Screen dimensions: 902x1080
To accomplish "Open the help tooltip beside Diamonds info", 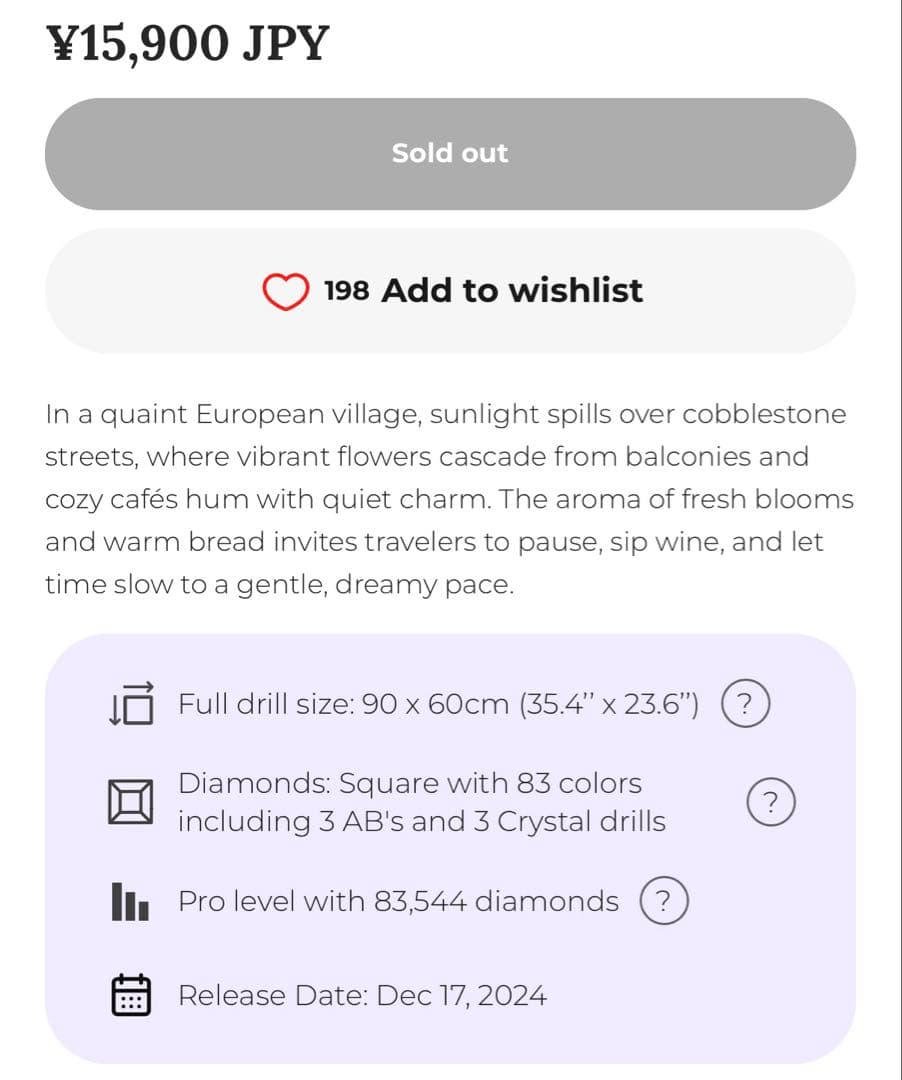I will [x=771, y=802].
